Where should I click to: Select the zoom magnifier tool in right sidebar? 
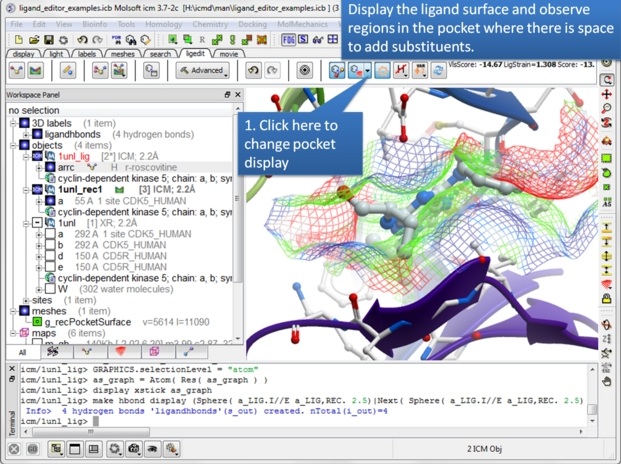[x=607, y=107]
